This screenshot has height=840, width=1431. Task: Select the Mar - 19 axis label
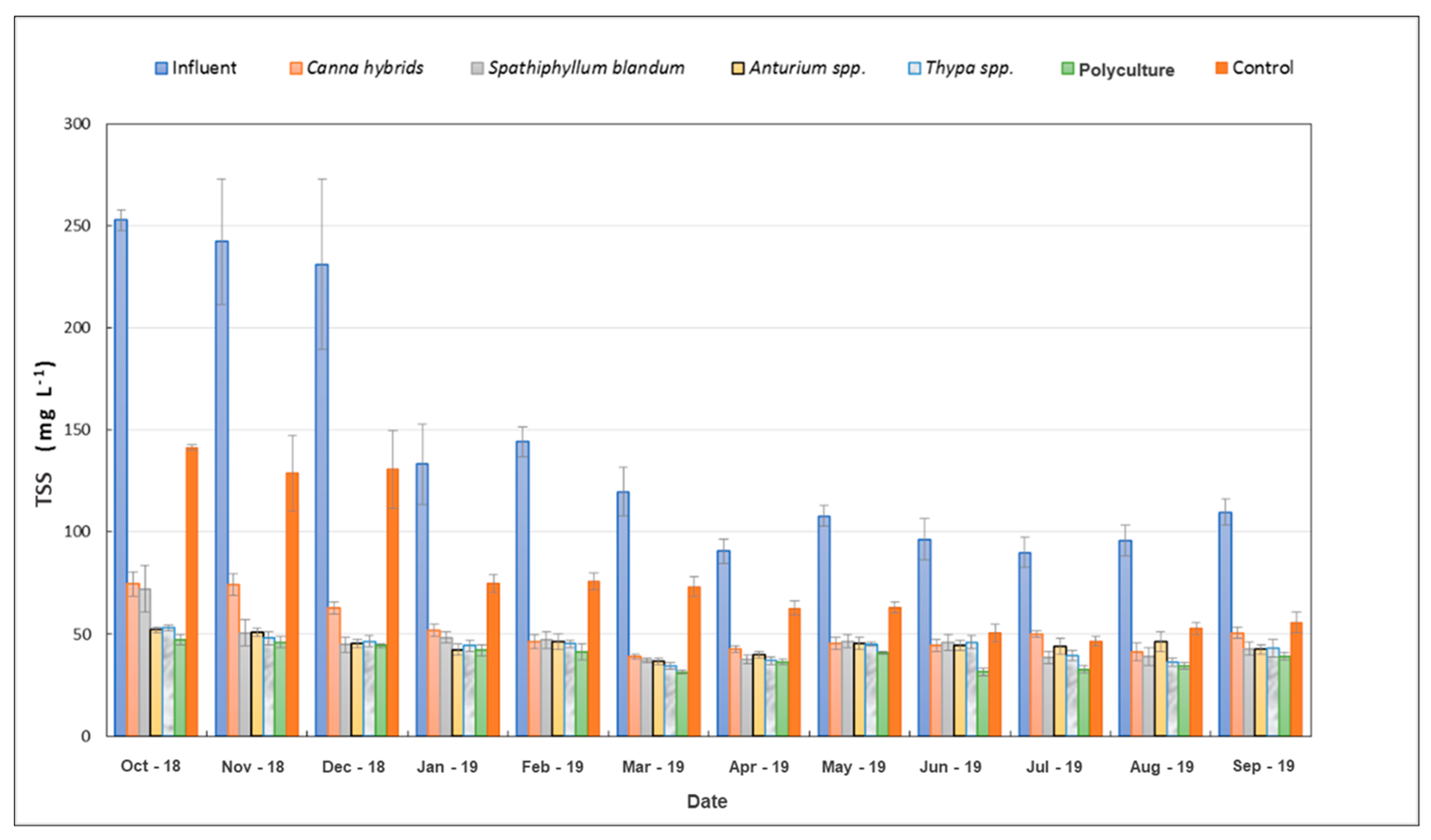653,767
